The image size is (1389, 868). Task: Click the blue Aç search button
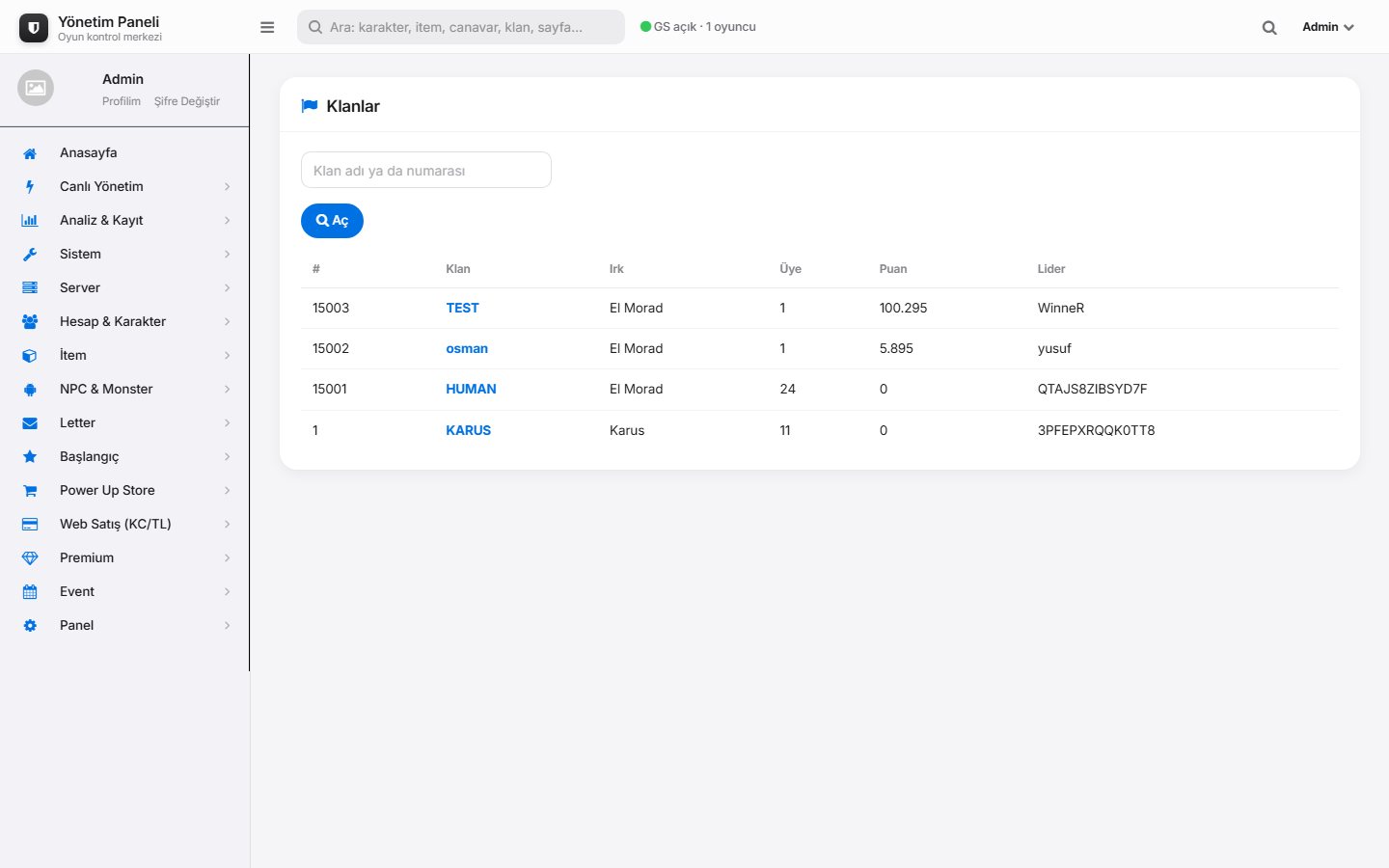pyautogui.click(x=332, y=221)
